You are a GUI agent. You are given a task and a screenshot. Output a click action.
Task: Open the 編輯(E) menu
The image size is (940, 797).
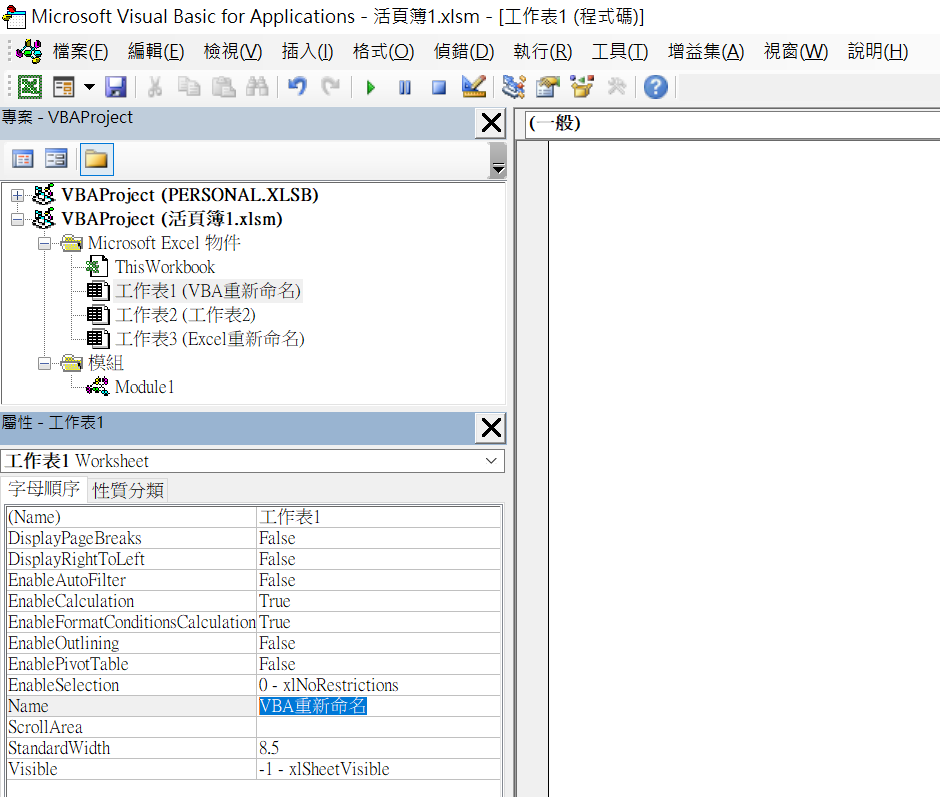(156, 52)
